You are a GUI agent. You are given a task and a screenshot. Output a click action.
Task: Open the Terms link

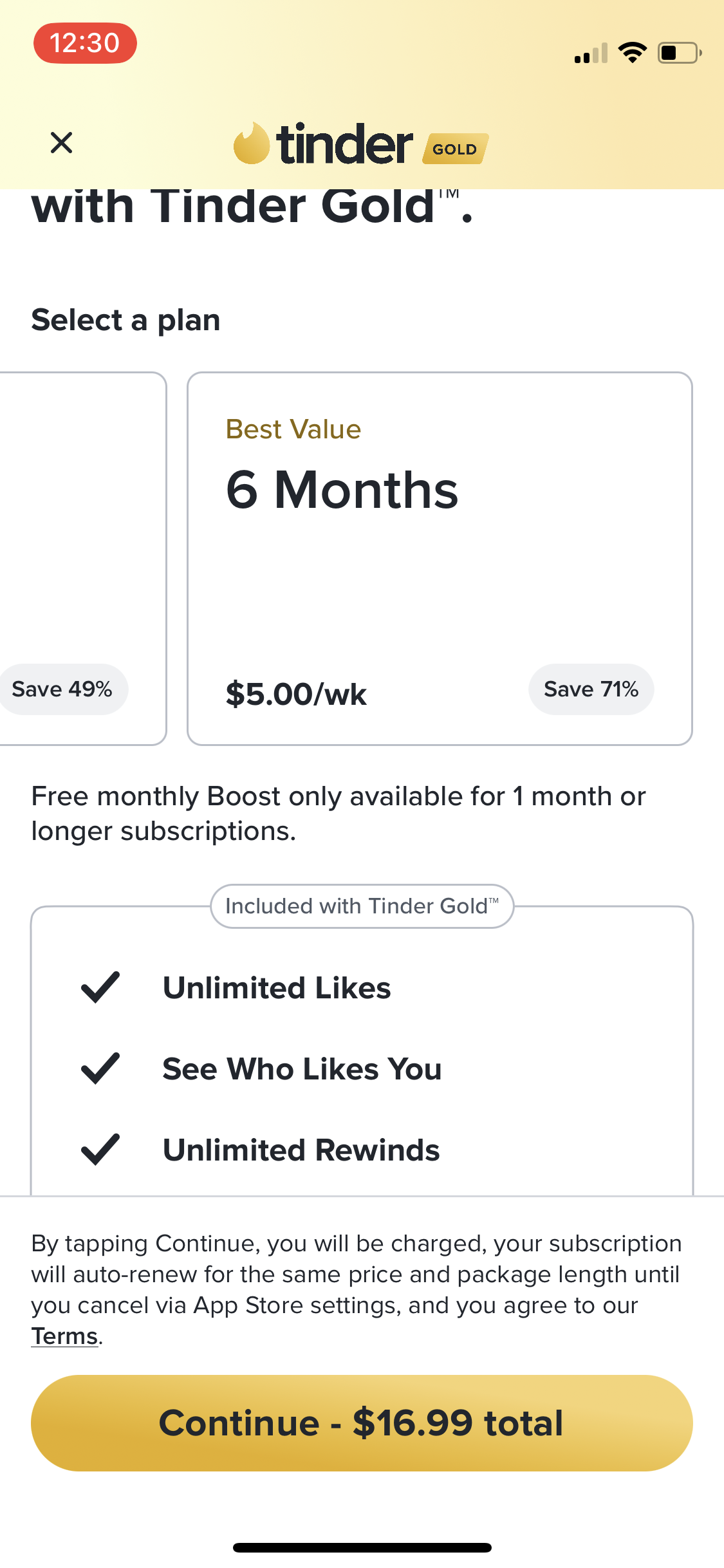tap(65, 1336)
